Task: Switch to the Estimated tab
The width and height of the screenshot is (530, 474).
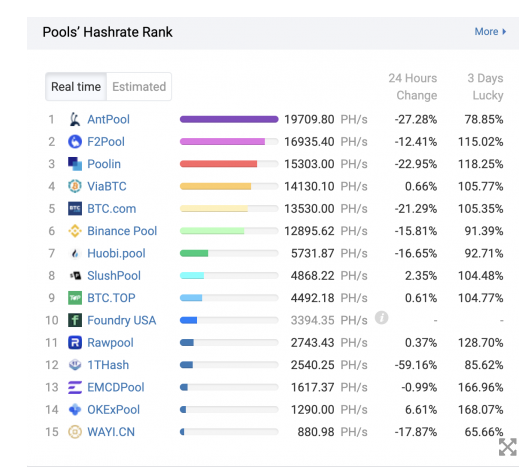Action: coord(139,87)
